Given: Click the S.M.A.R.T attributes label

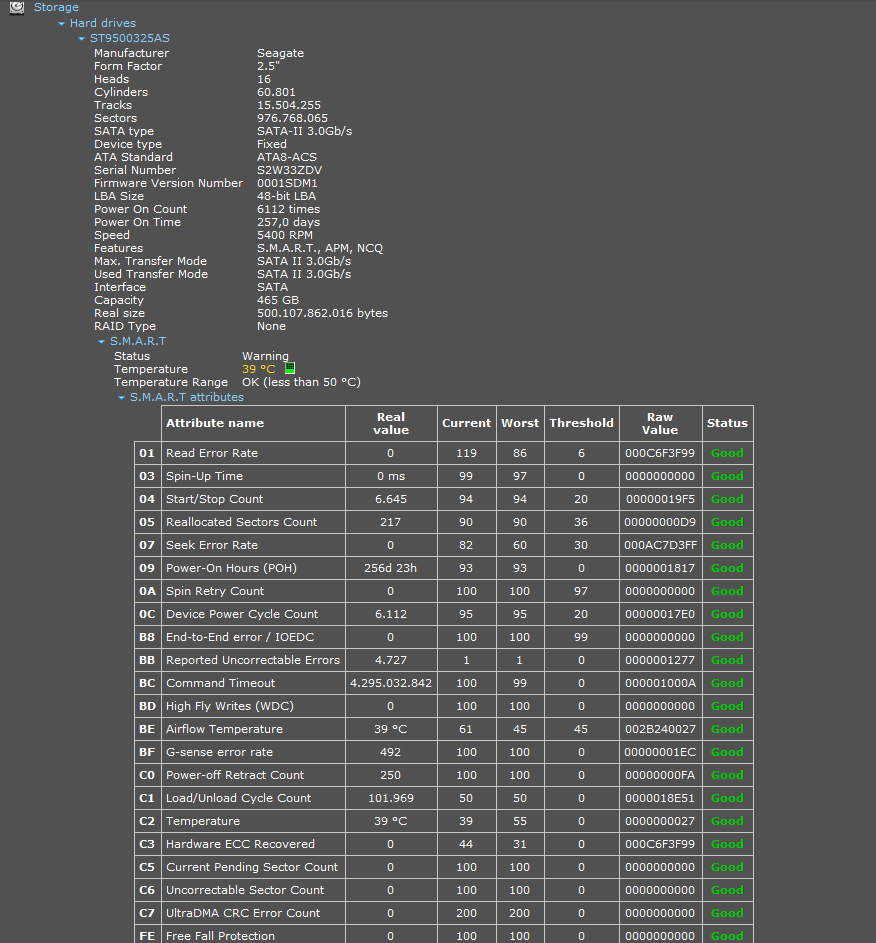Looking at the screenshot, I should (x=187, y=397).
